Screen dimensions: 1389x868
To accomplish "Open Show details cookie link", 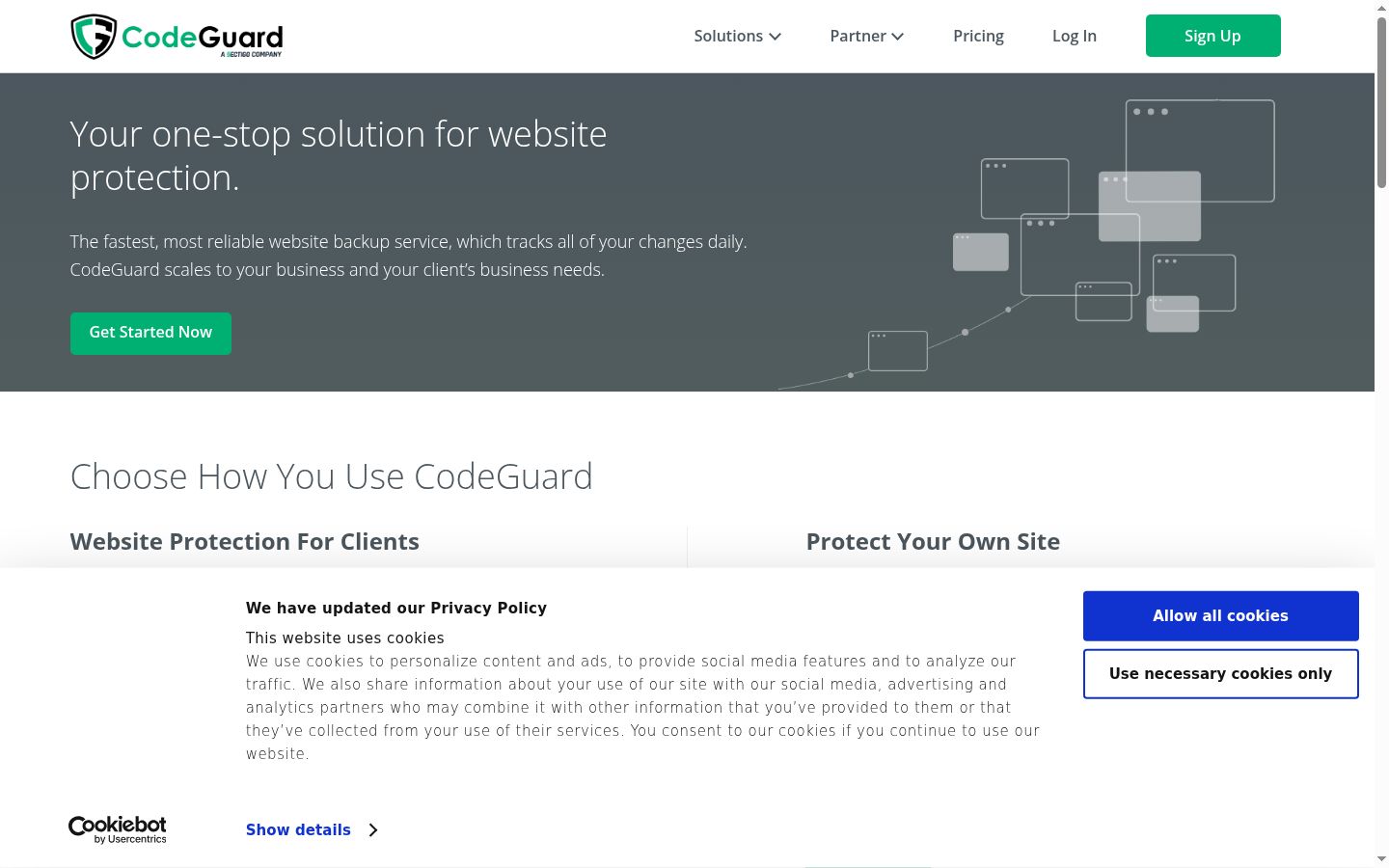I will click(x=298, y=829).
